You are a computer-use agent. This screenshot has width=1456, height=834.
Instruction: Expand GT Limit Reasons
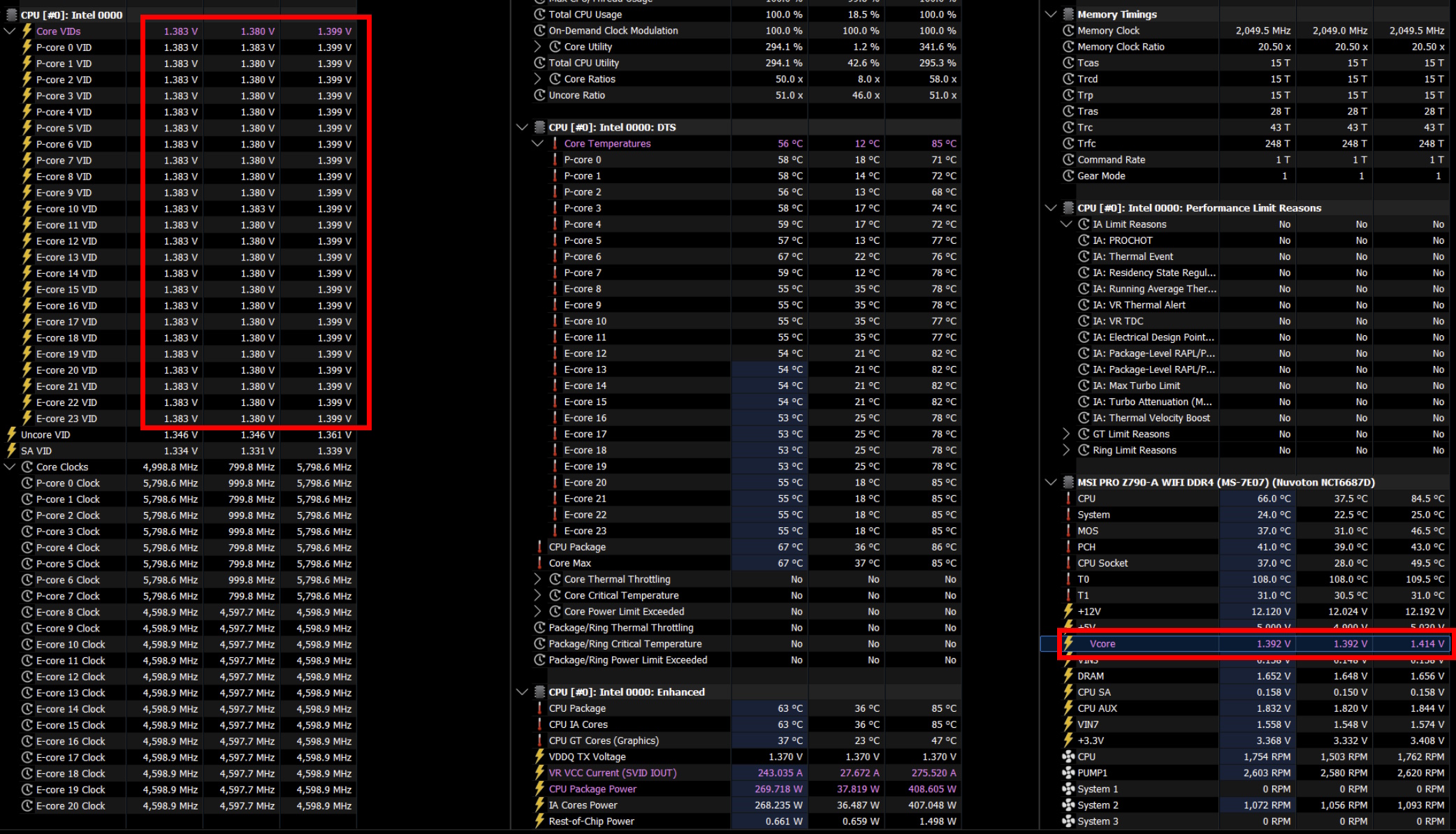pos(1066,434)
